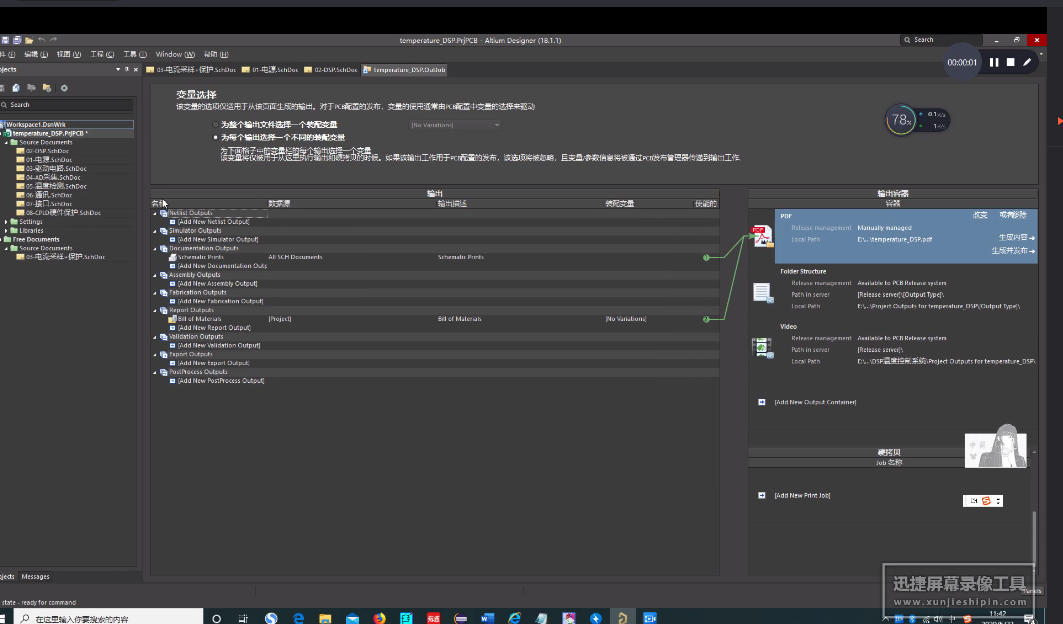
Task: Collapse the Export Outputs group
Action: coord(155,354)
